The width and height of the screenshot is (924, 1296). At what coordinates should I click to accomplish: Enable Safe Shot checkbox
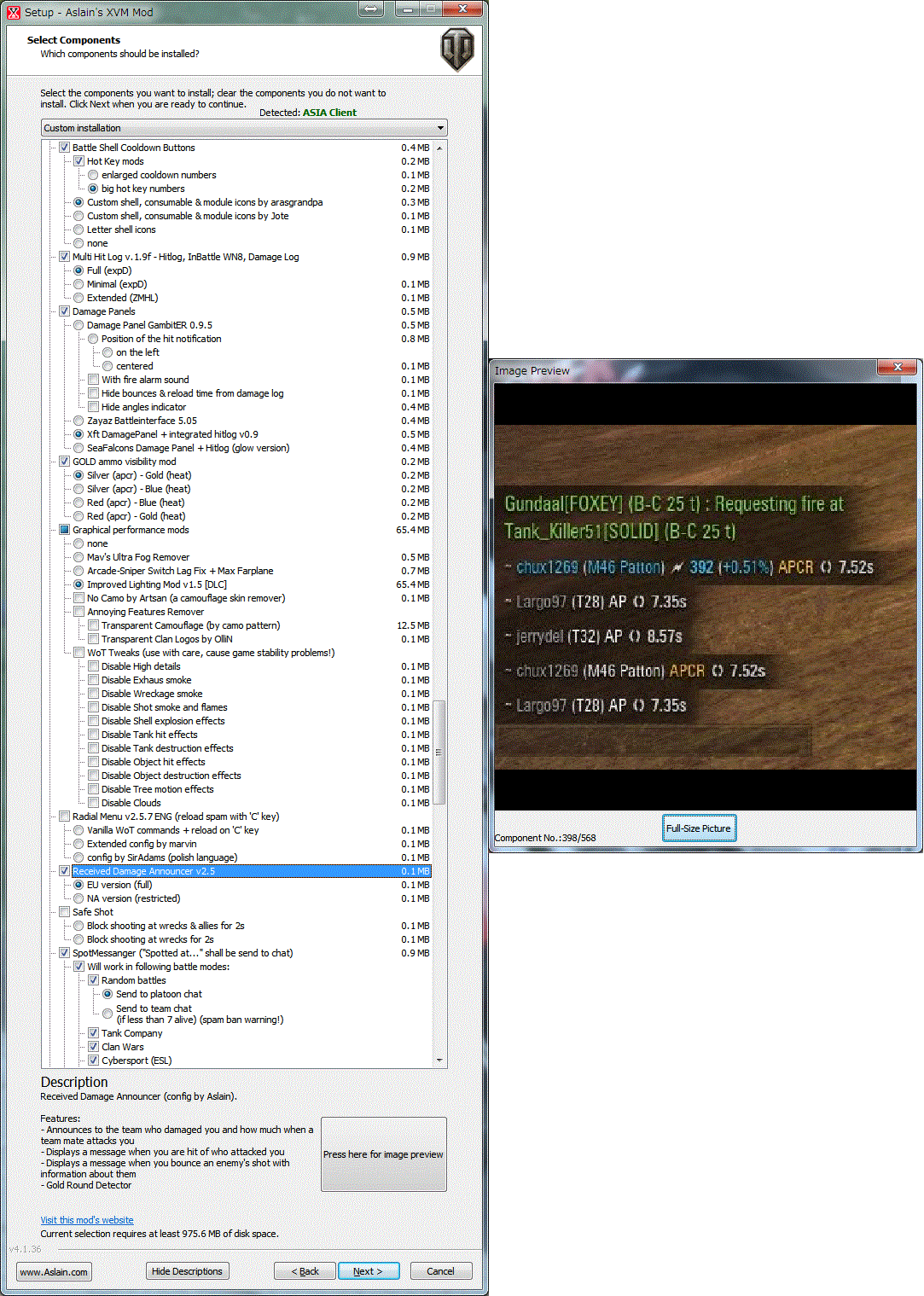(64, 912)
